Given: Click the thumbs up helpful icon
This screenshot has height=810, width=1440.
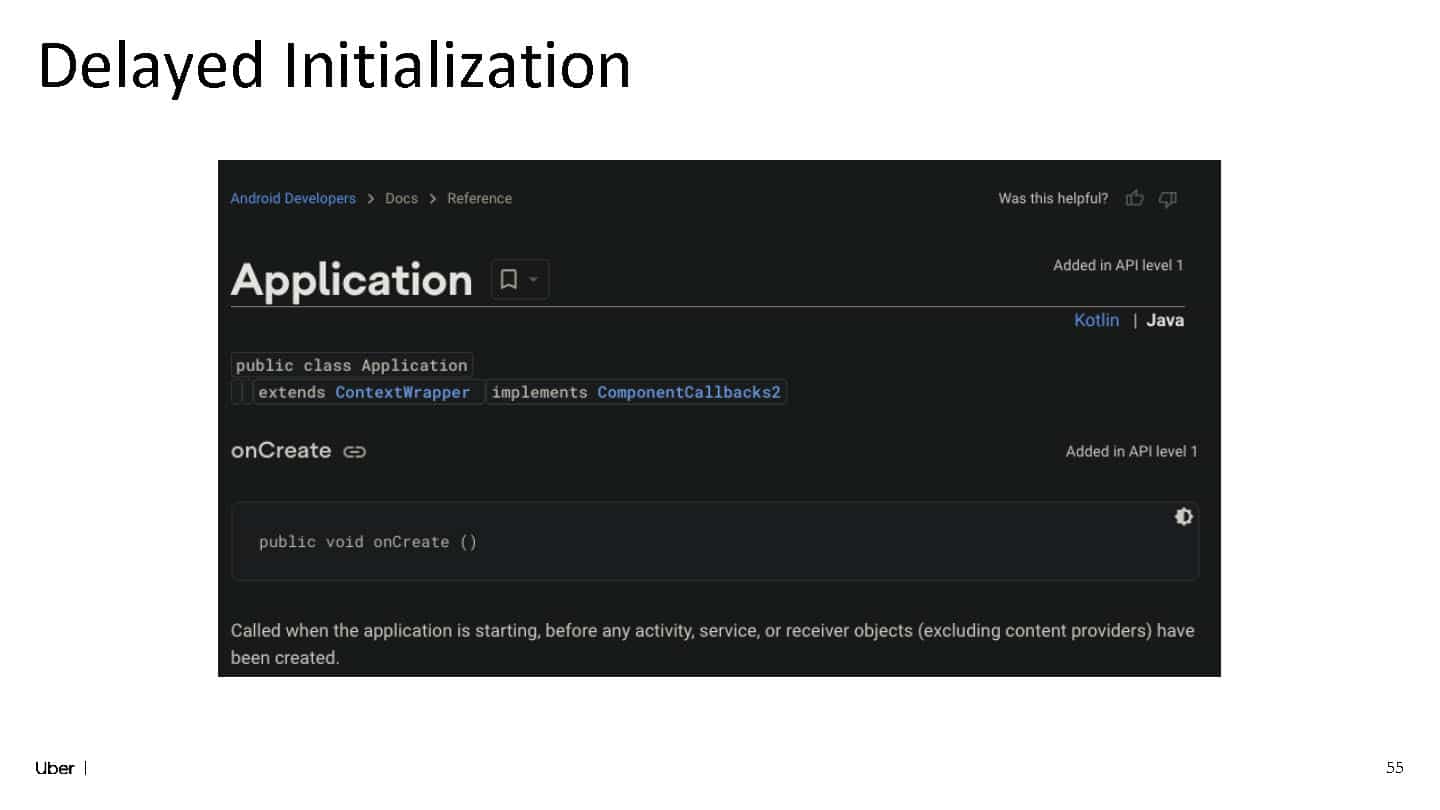Looking at the screenshot, I should [1134, 198].
